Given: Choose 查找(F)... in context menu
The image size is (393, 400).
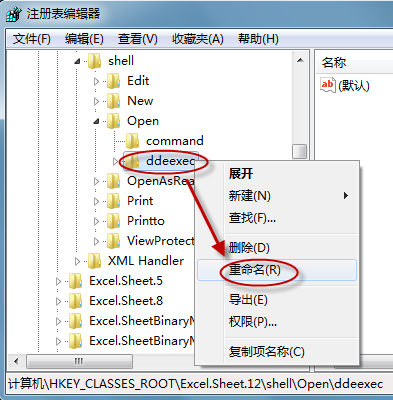Looking at the screenshot, I should click(x=277, y=218).
